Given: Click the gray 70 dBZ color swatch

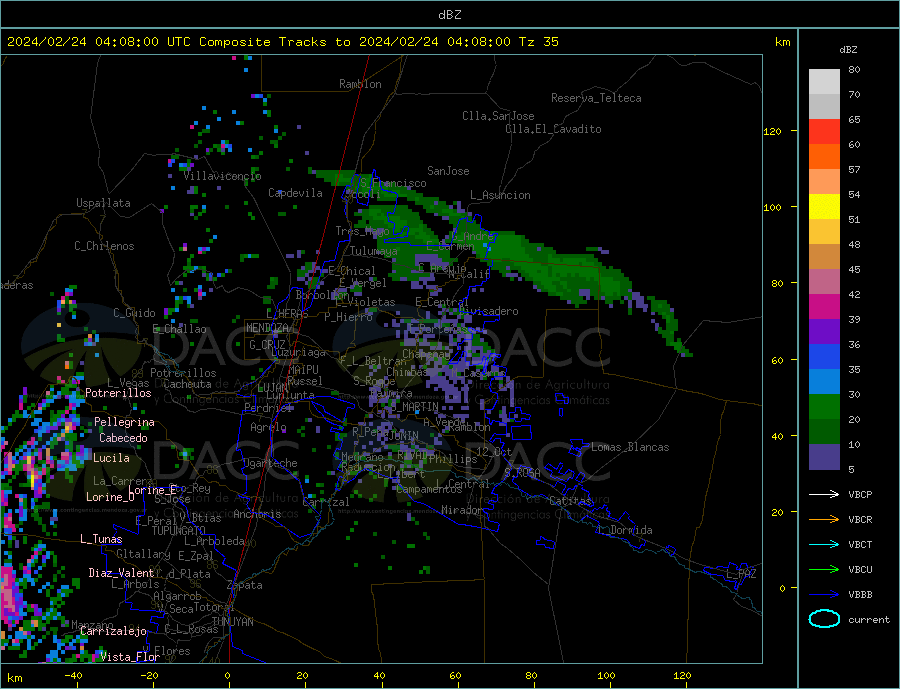Looking at the screenshot, I should click(824, 106).
